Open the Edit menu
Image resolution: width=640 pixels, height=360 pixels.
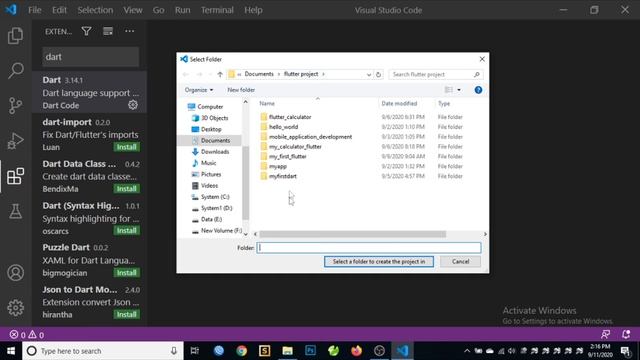(x=59, y=10)
